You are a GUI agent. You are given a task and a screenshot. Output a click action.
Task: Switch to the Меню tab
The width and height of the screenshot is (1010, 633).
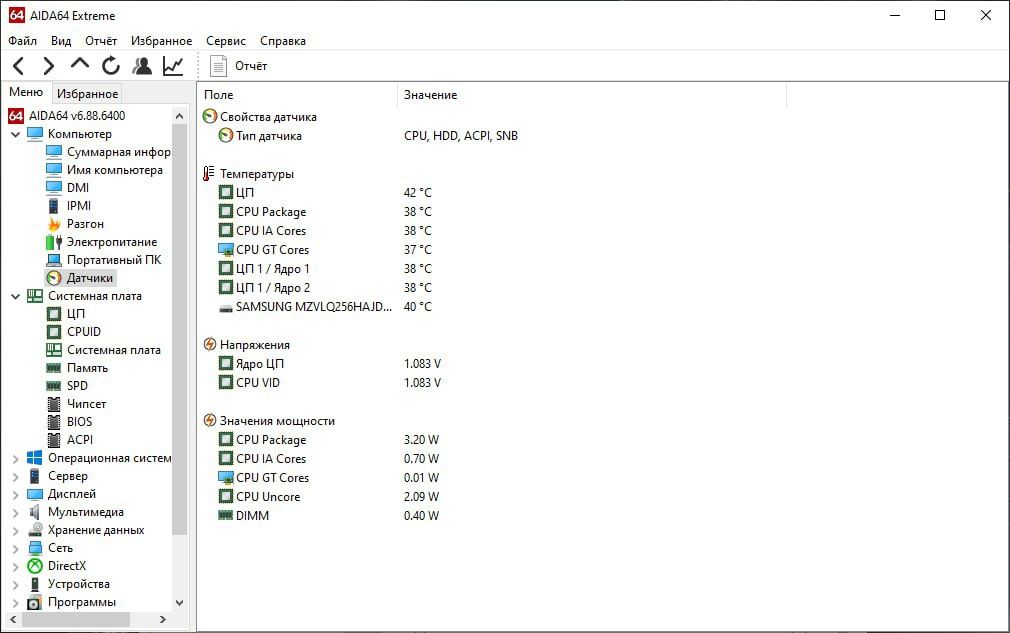click(x=26, y=92)
